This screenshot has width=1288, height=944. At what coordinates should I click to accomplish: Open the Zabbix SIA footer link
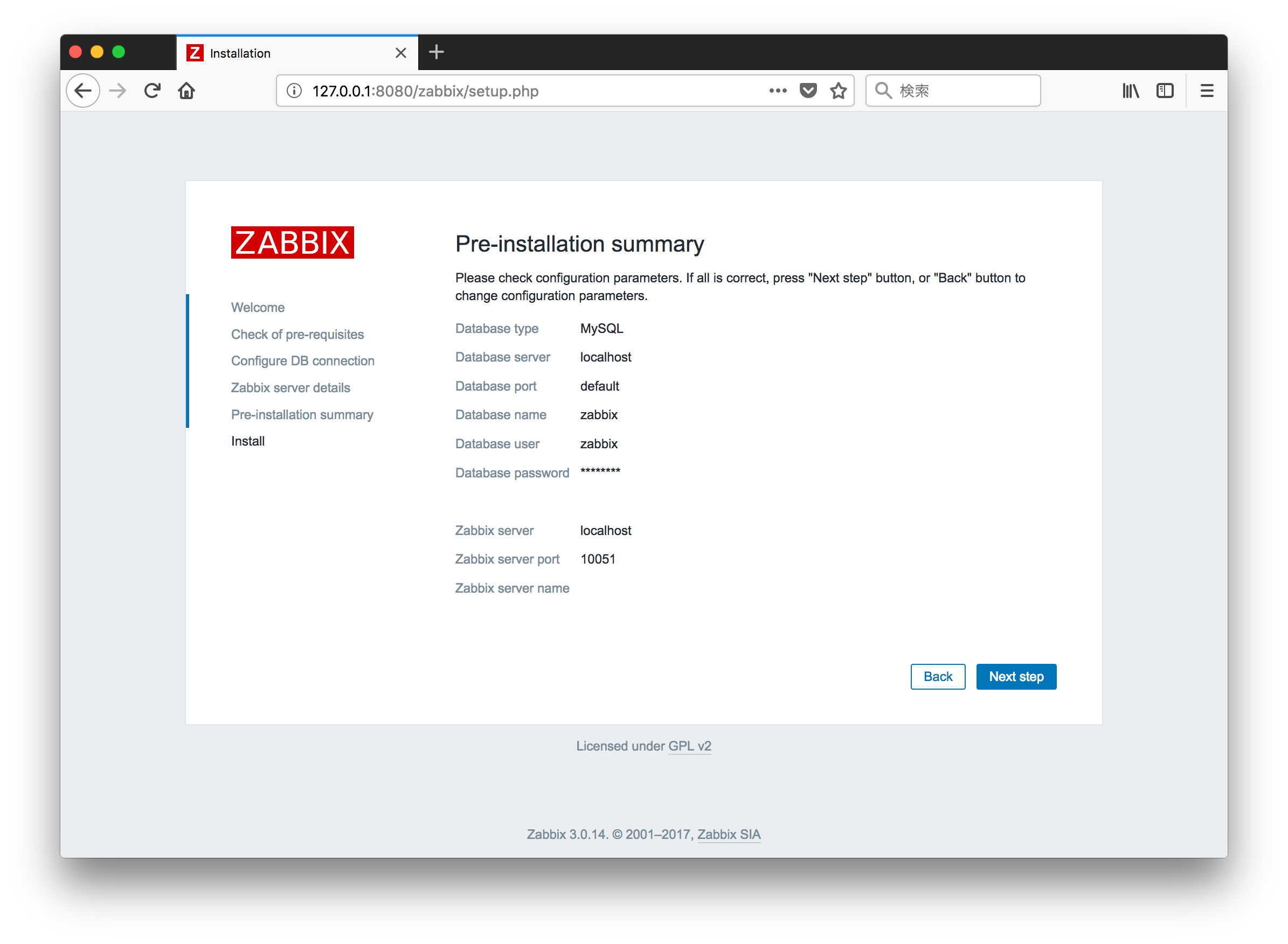(729, 835)
